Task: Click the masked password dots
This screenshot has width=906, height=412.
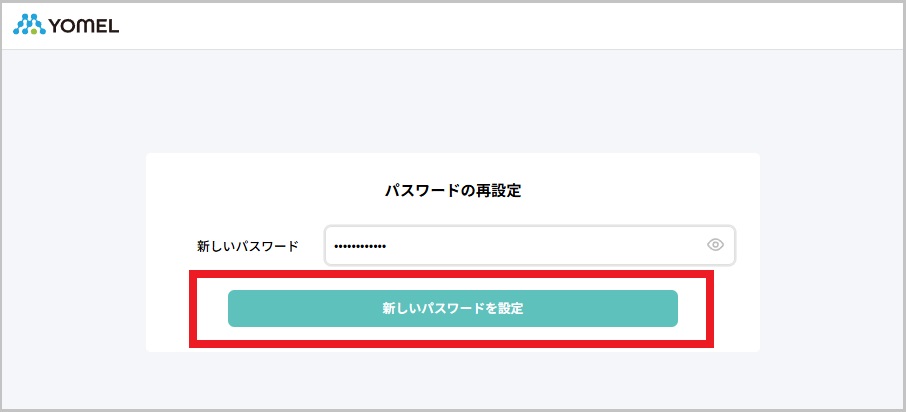Action: coord(360,246)
